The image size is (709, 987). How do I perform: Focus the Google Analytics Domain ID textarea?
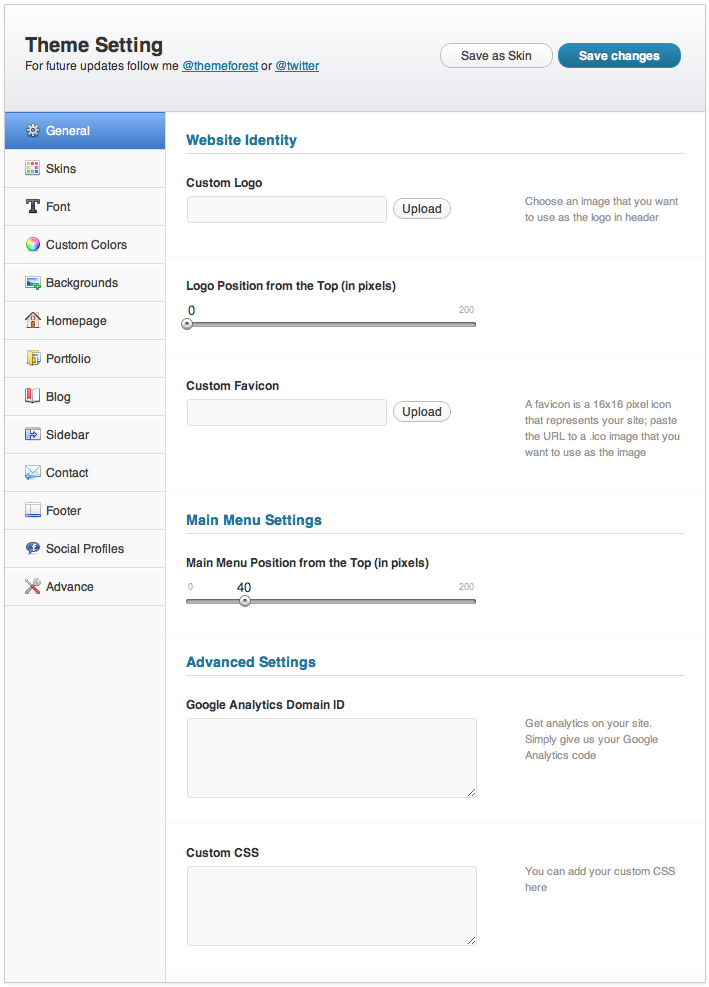(x=332, y=758)
